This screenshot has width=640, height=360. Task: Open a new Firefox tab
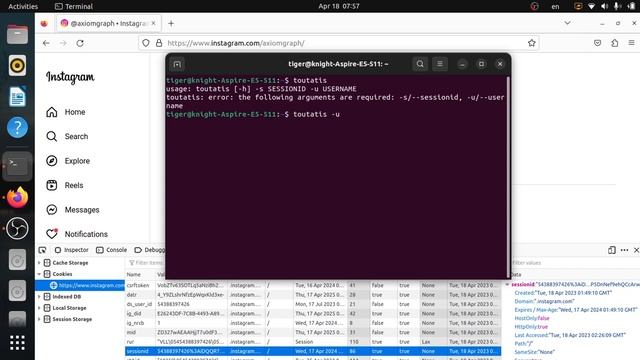(171, 23)
